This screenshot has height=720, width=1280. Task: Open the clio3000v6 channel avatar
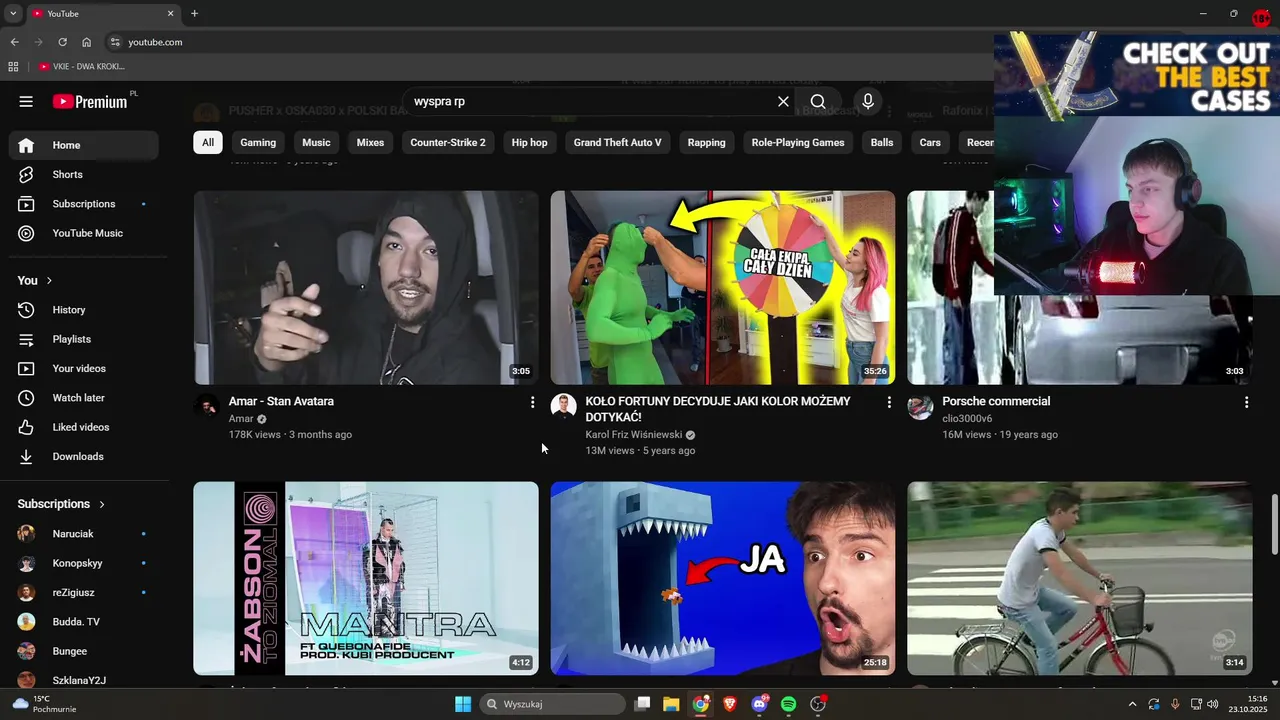point(920,407)
